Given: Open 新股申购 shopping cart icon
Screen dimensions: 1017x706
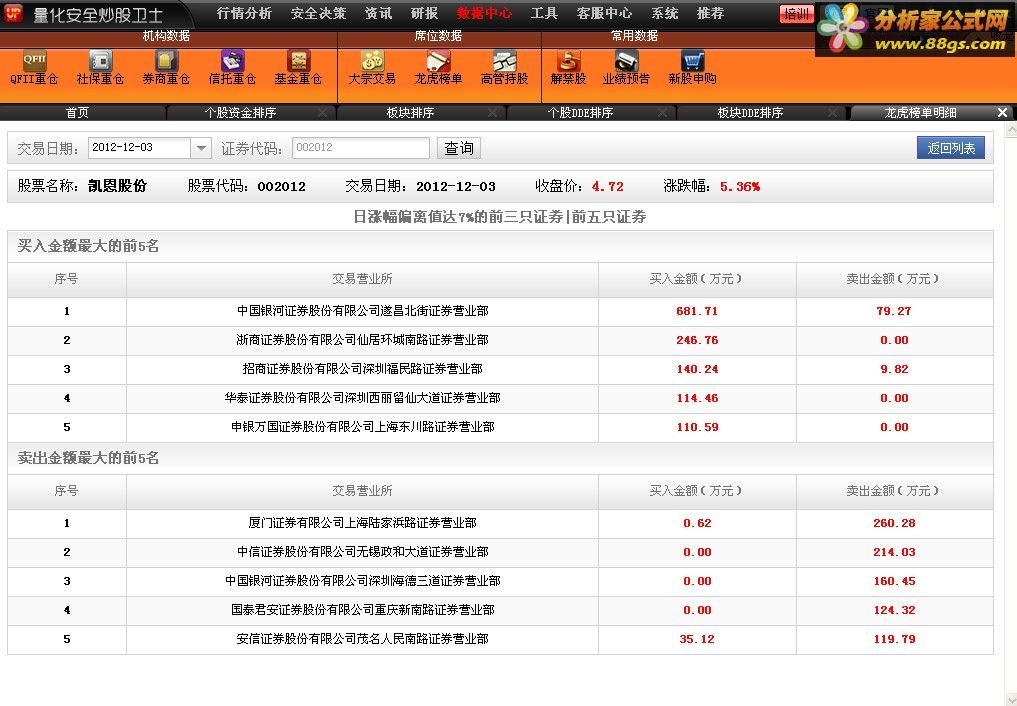Looking at the screenshot, I should 692,67.
